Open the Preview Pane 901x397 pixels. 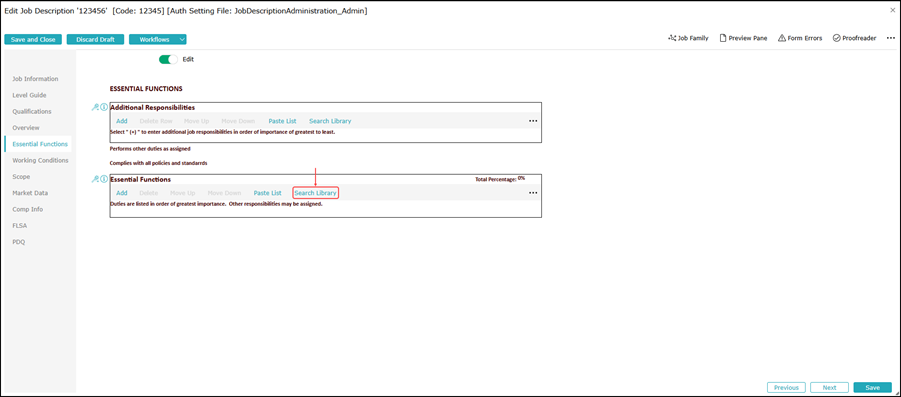tap(743, 38)
